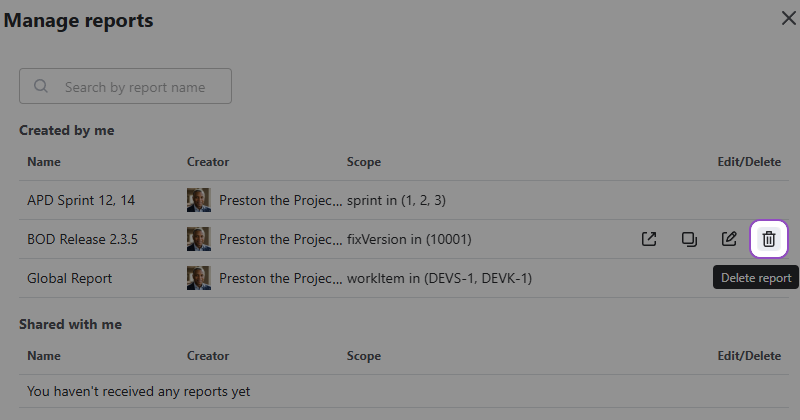Viewport: 800px width, 420px height.
Task: Focus the Search by report name field
Action: 140,87
